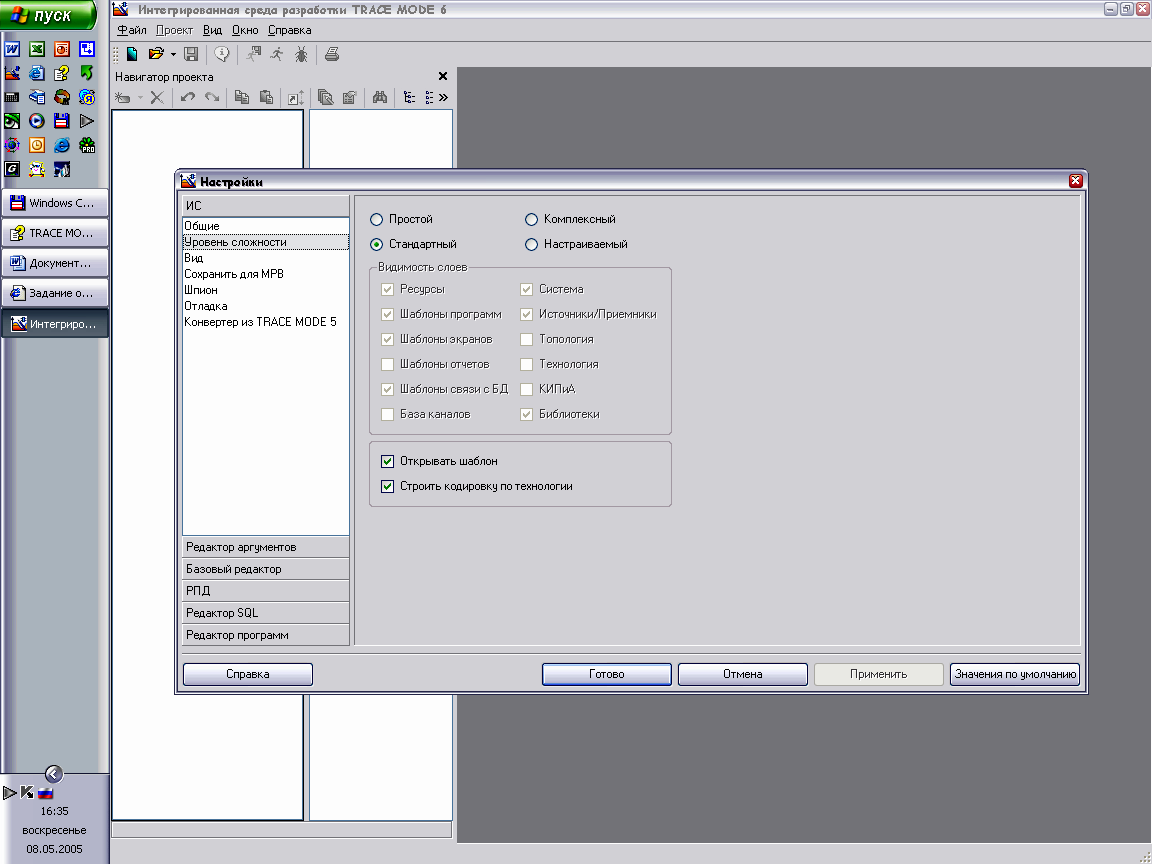The height and width of the screenshot is (864, 1152).
Task: Open the dropdown arrow next to Open folder
Action: [173, 54]
